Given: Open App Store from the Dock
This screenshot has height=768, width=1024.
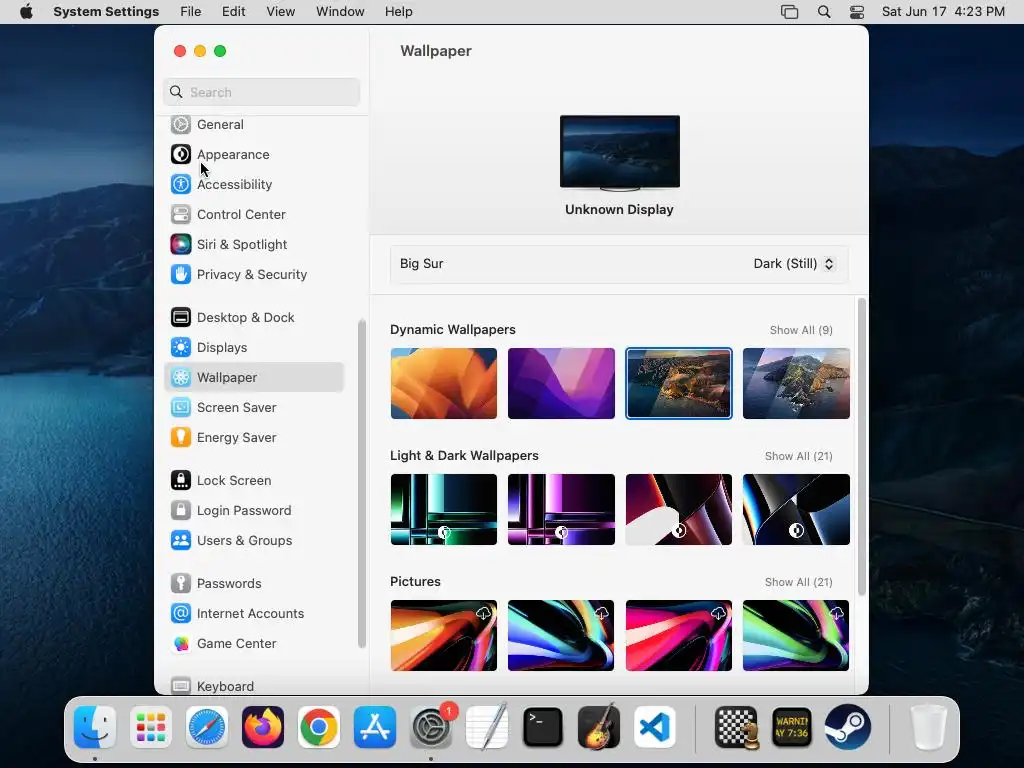Looking at the screenshot, I should tap(375, 727).
